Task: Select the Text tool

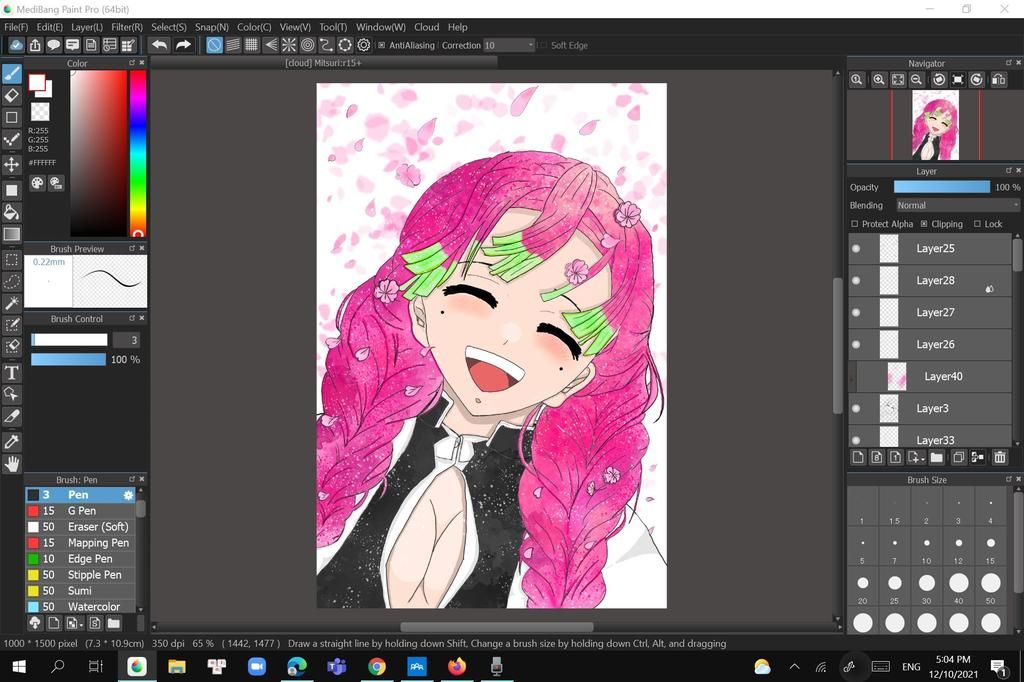Action: pos(12,372)
